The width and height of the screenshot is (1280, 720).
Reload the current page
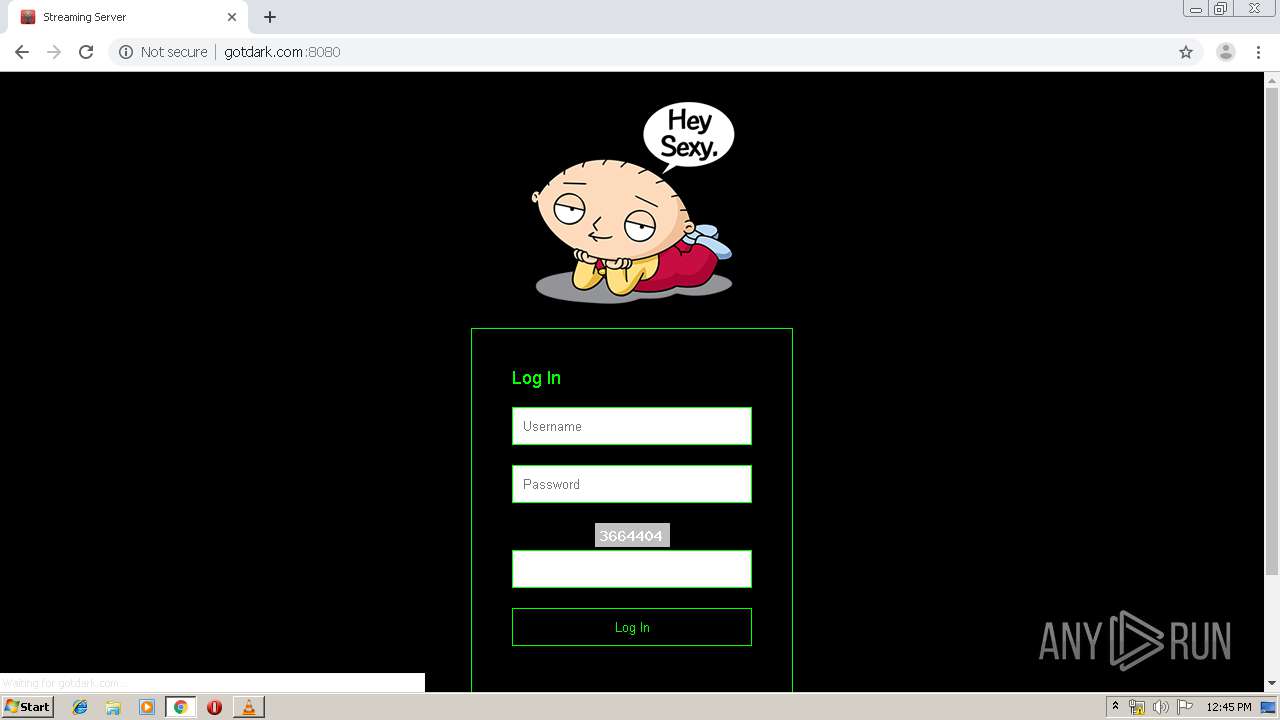[86, 52]
